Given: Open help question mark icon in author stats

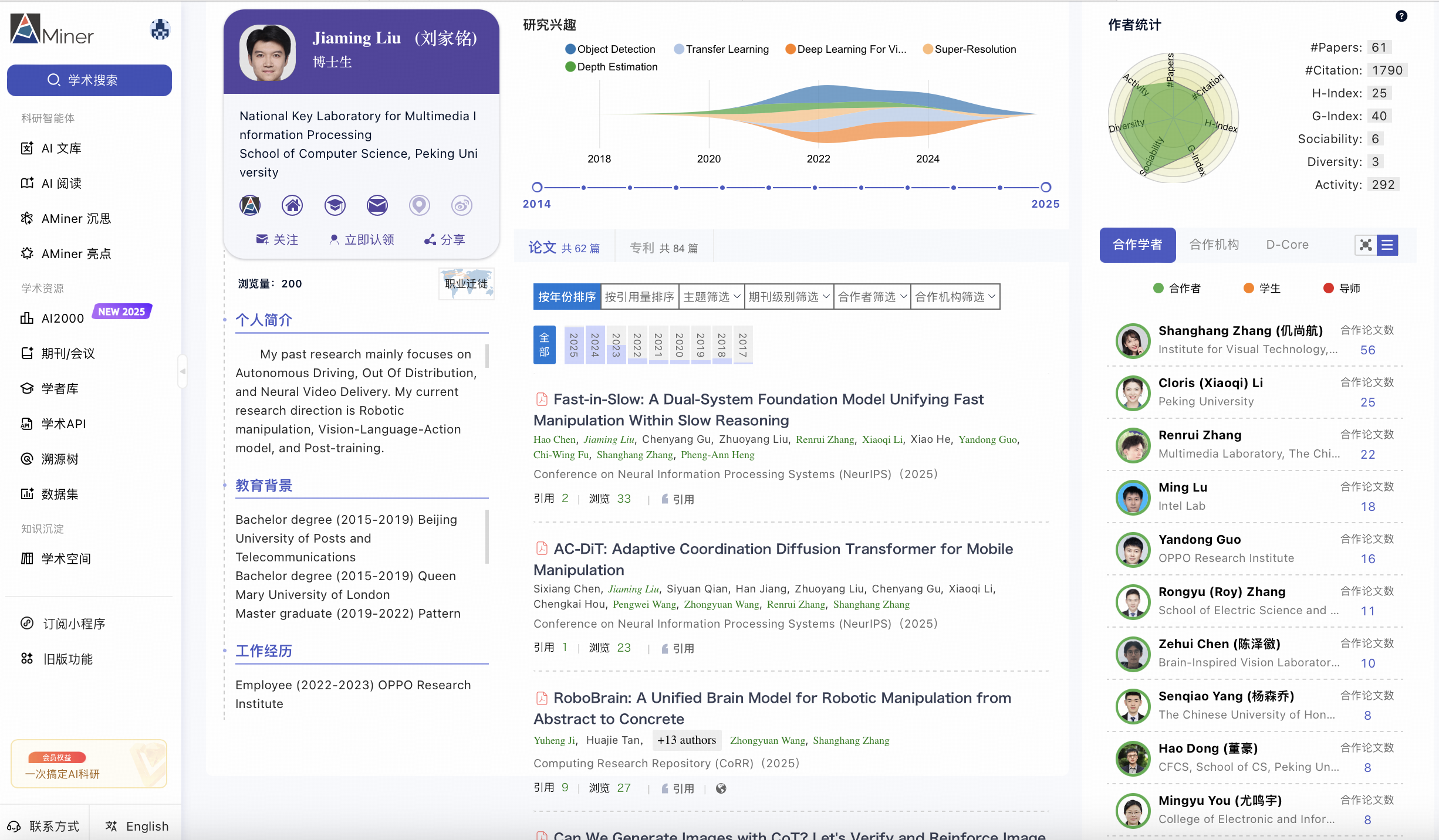Looking at the screenshot, I should [x=1401, y=16].
